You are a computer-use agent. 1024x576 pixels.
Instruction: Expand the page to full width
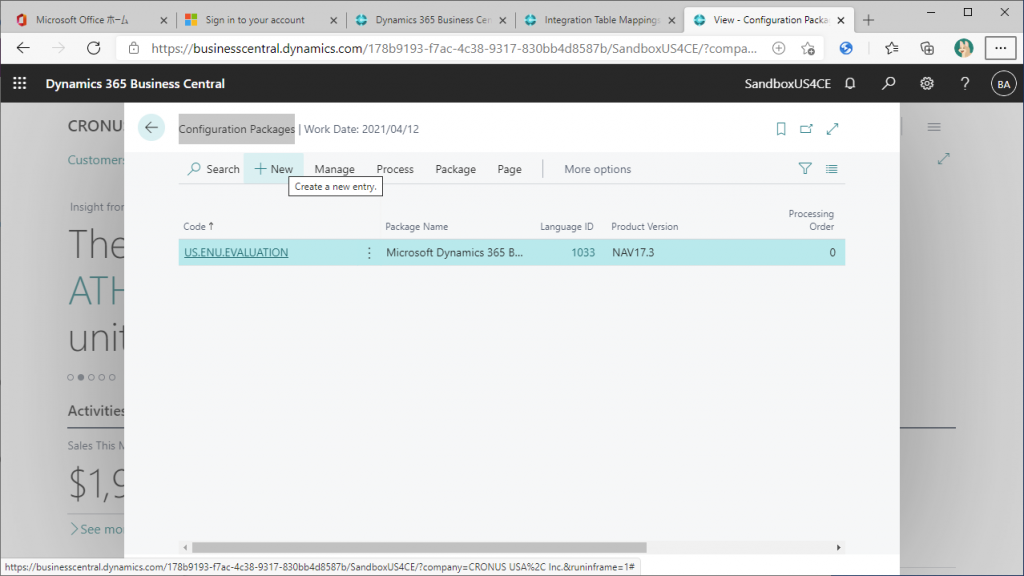[x=832, y=129]
